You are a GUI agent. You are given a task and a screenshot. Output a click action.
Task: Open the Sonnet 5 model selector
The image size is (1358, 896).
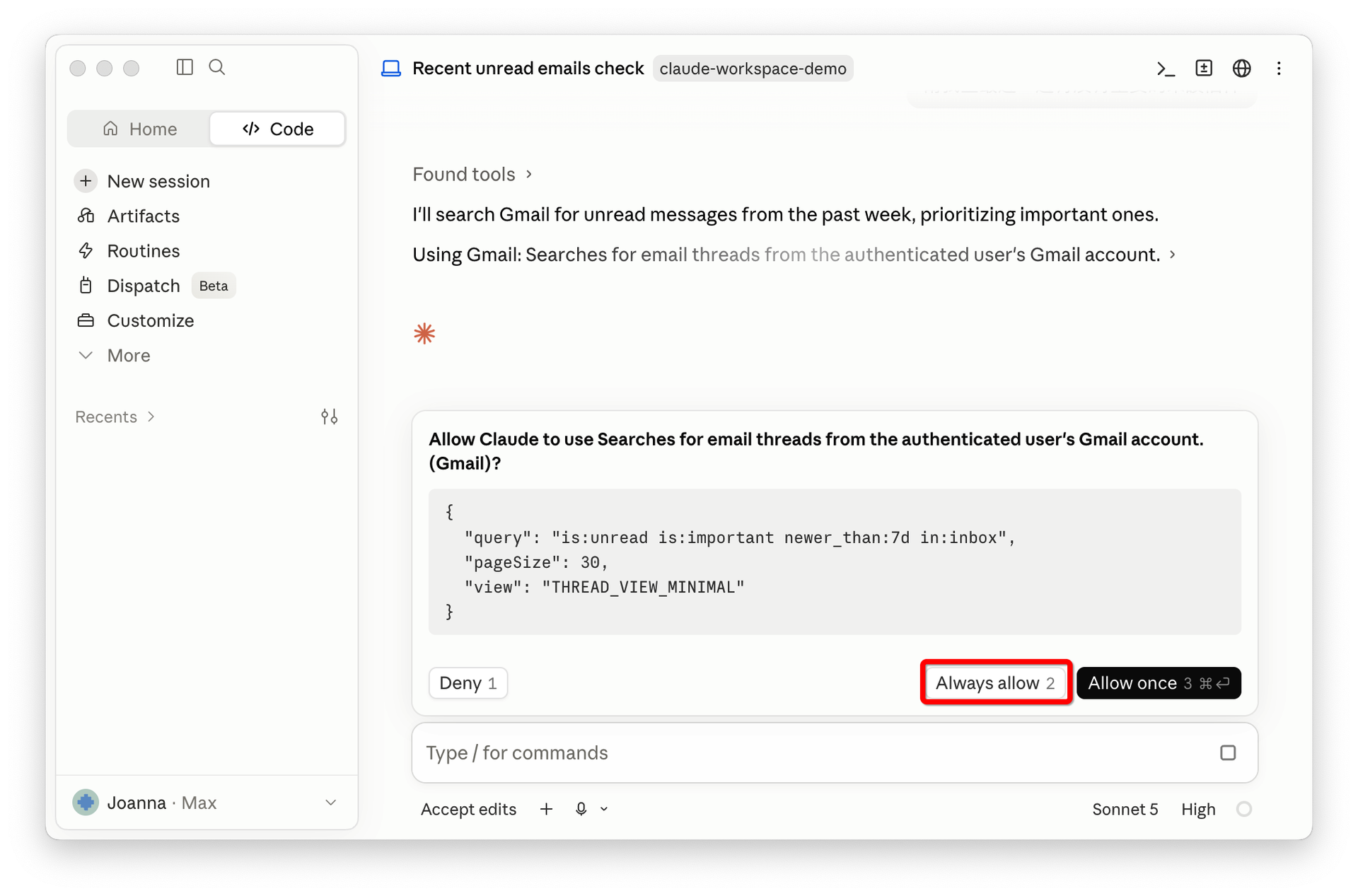[x=1125, y=809]
